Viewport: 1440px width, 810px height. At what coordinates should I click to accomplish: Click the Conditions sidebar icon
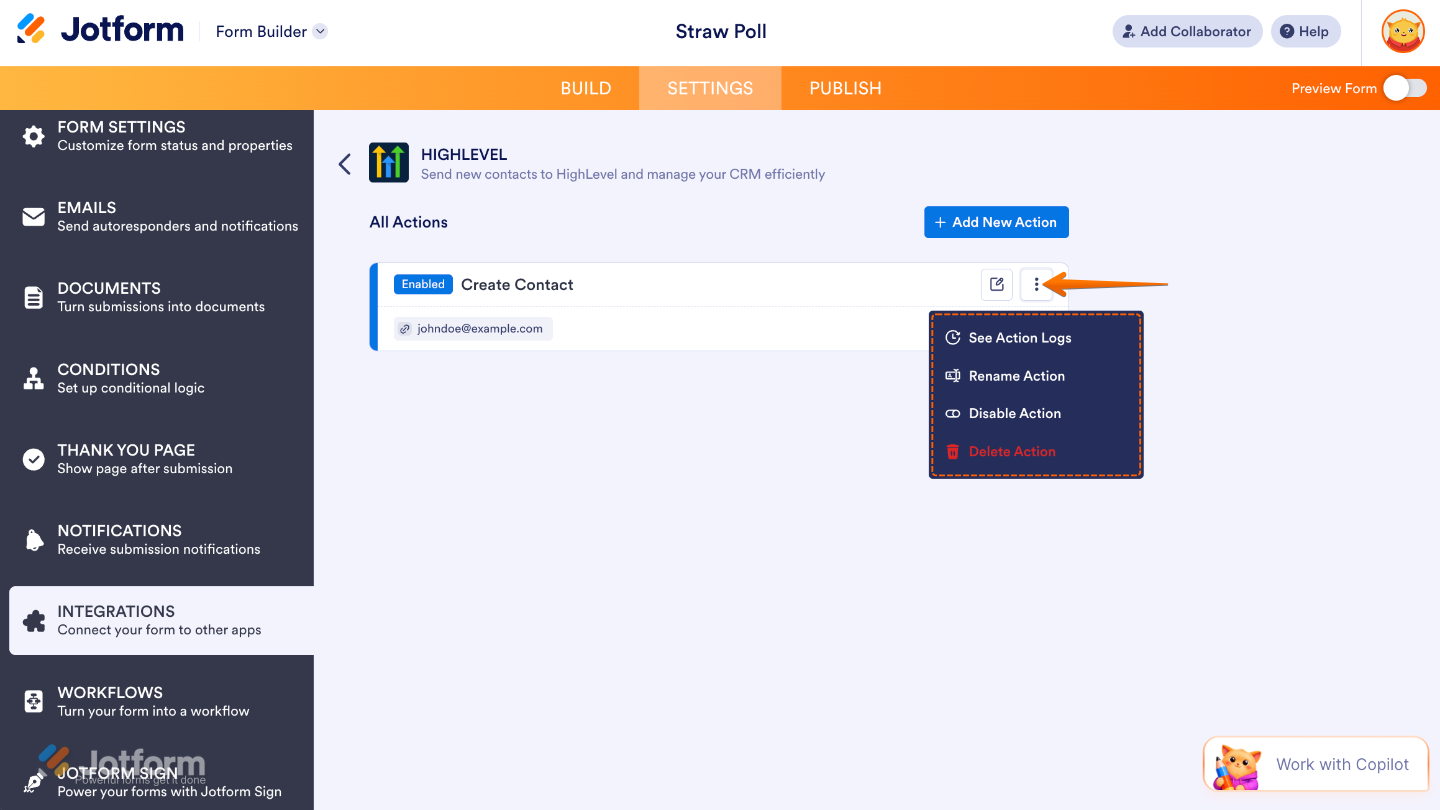[33, 378]
